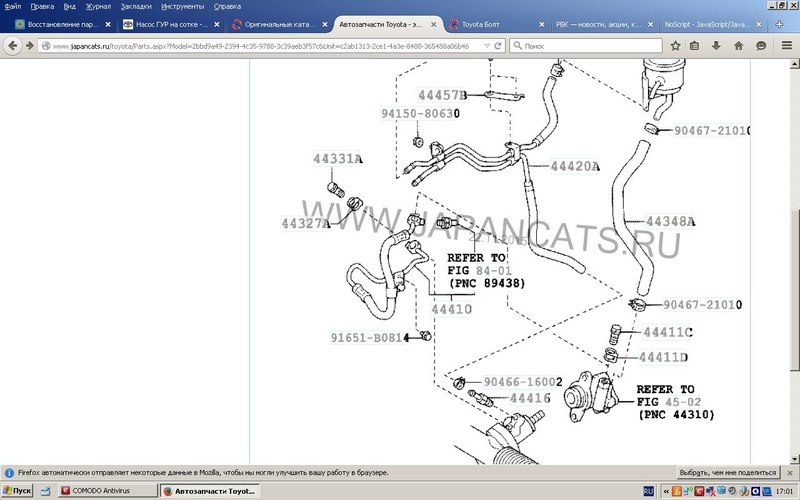Viewport: 800px width, 500px height.
Task: Open the smiley chat icon in toolbar
Action: tap(762, 45)
